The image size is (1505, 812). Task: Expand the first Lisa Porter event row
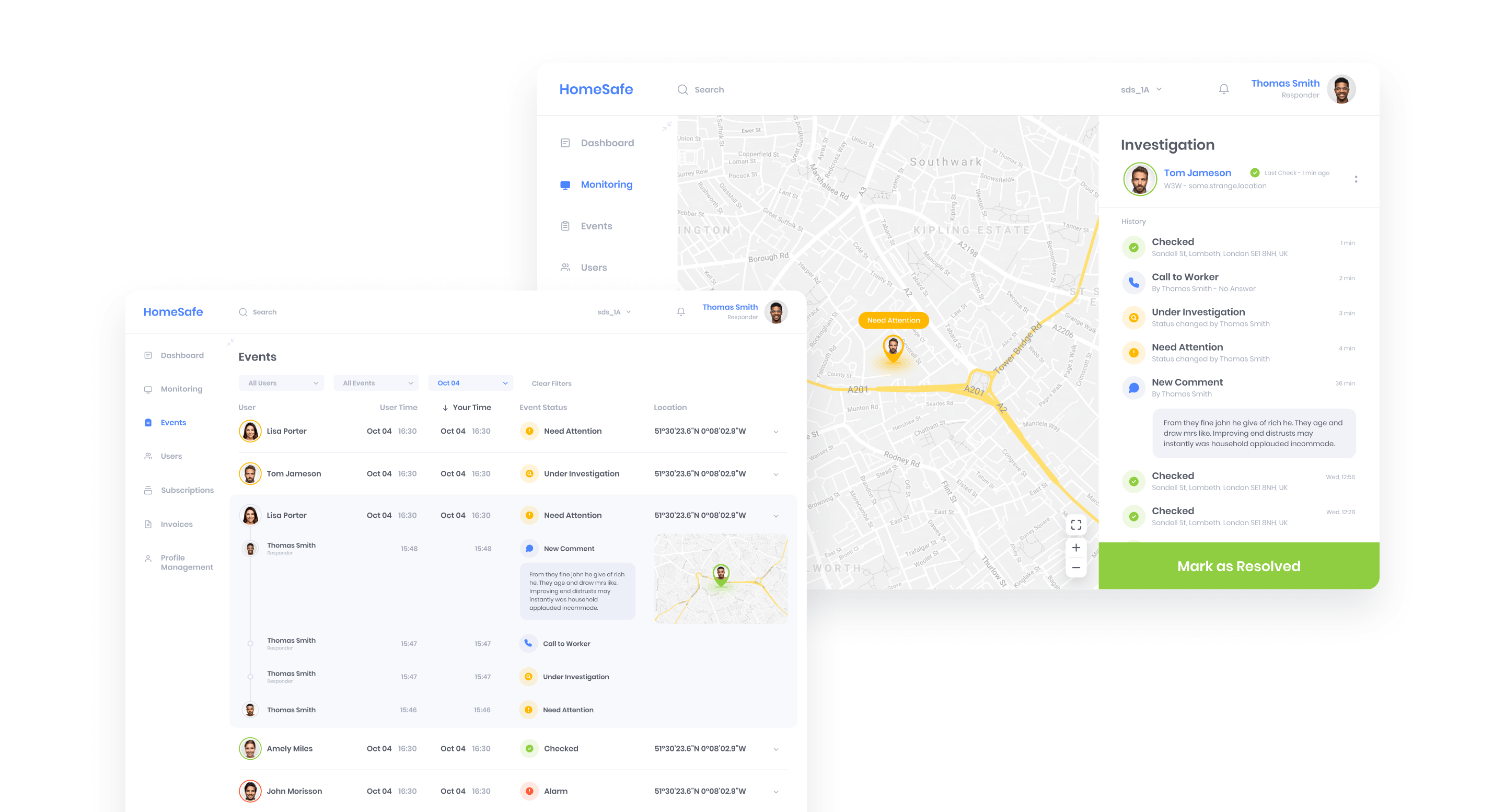pos(776,432)
